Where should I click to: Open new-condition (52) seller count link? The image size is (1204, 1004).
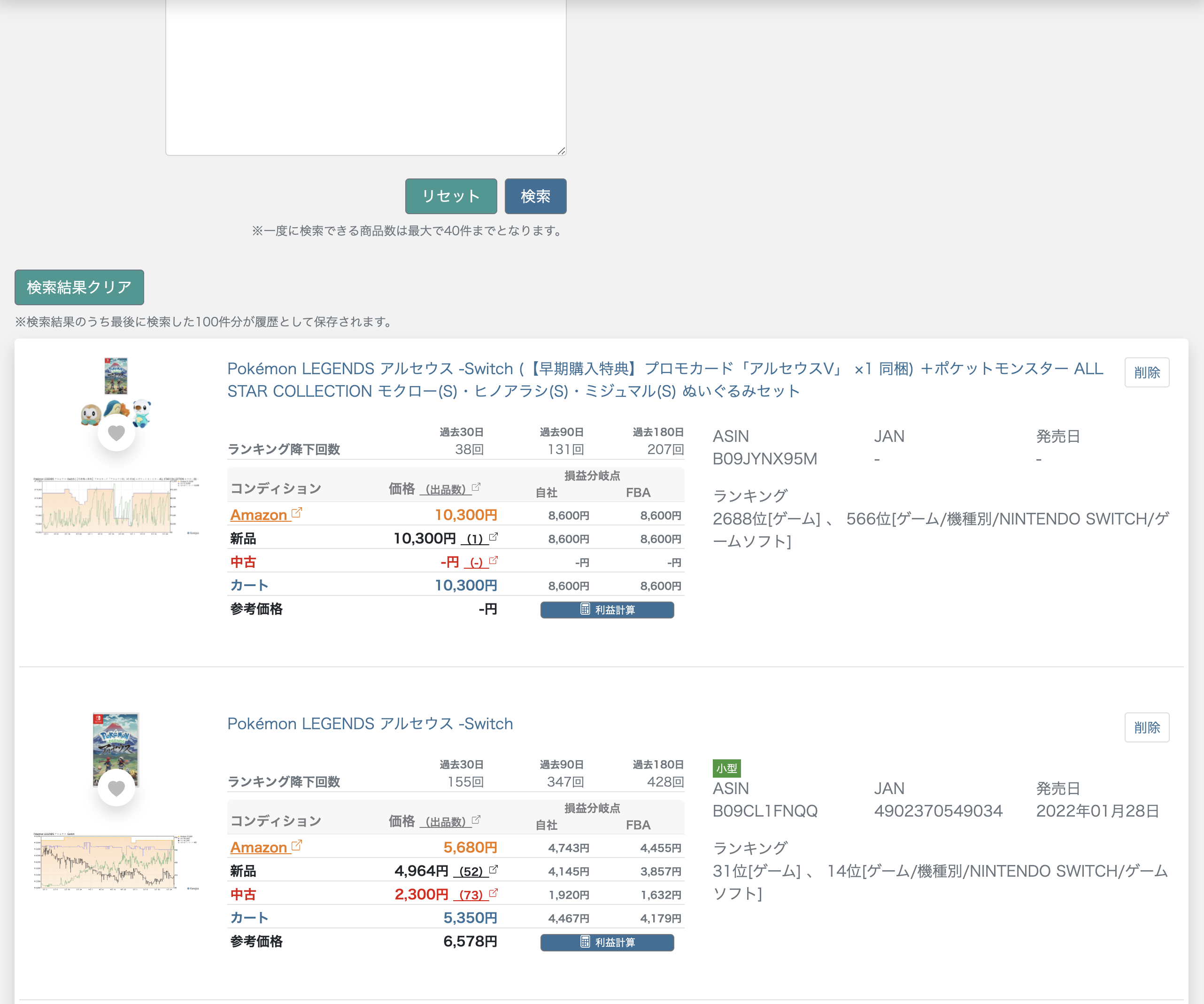(x=471, y=872)
